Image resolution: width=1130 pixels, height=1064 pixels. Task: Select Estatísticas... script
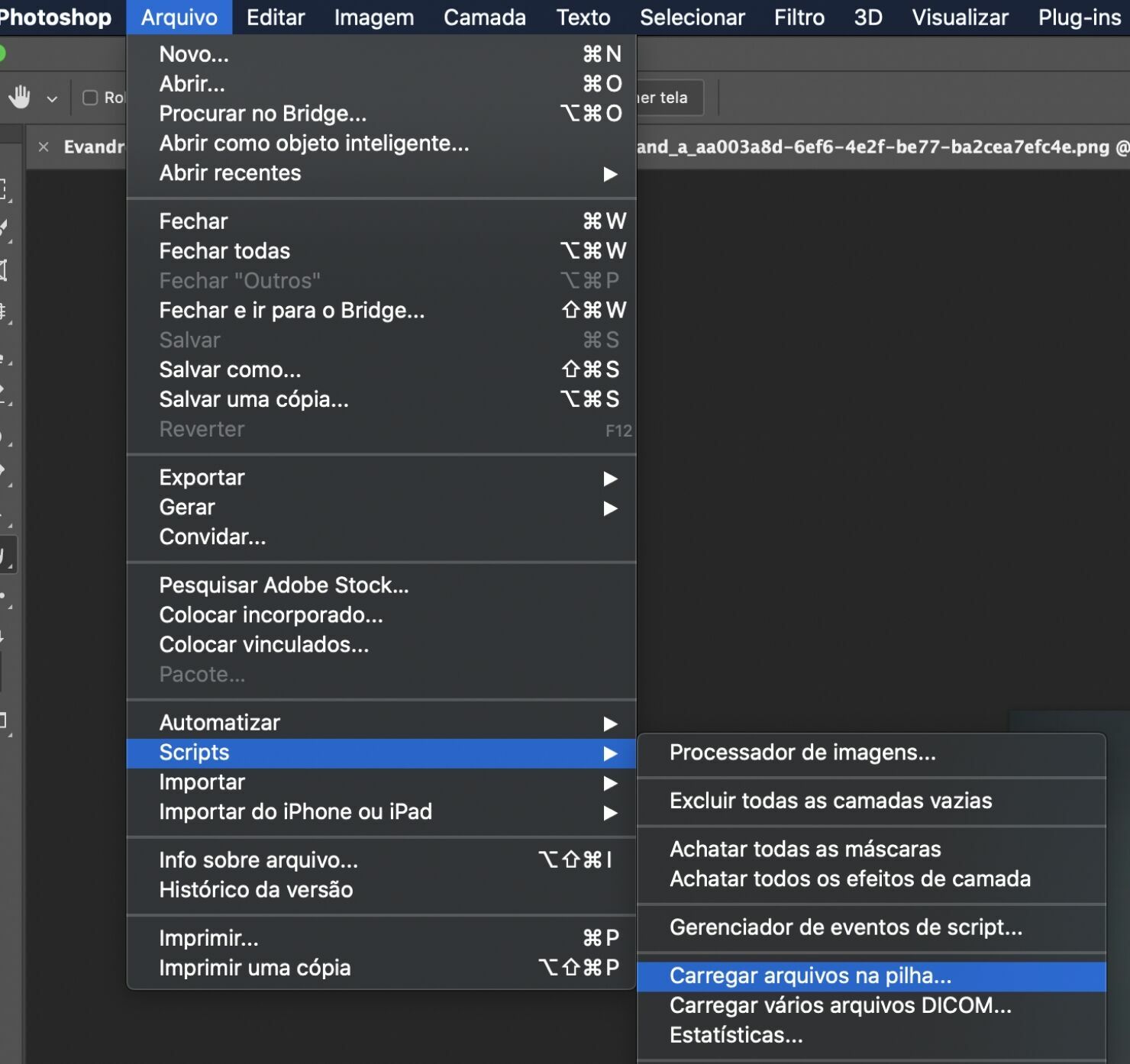click(871, 1036)
